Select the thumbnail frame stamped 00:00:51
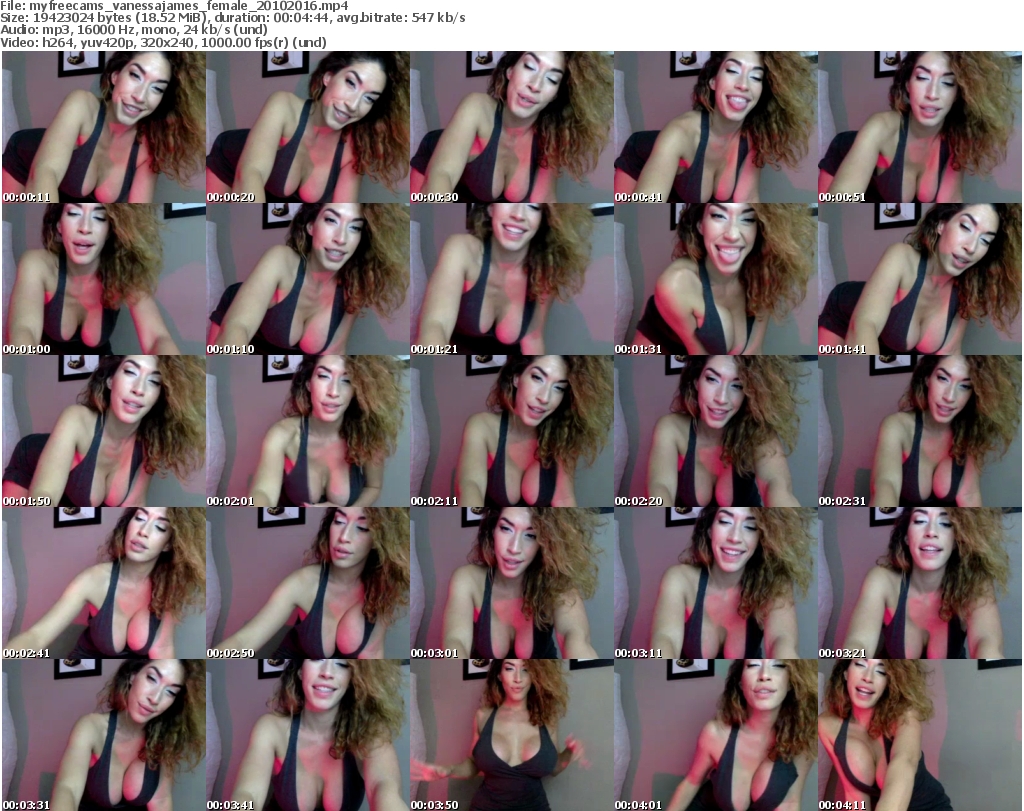The width and height of the screenshot is (1024, 811). (x=920, y=127)
